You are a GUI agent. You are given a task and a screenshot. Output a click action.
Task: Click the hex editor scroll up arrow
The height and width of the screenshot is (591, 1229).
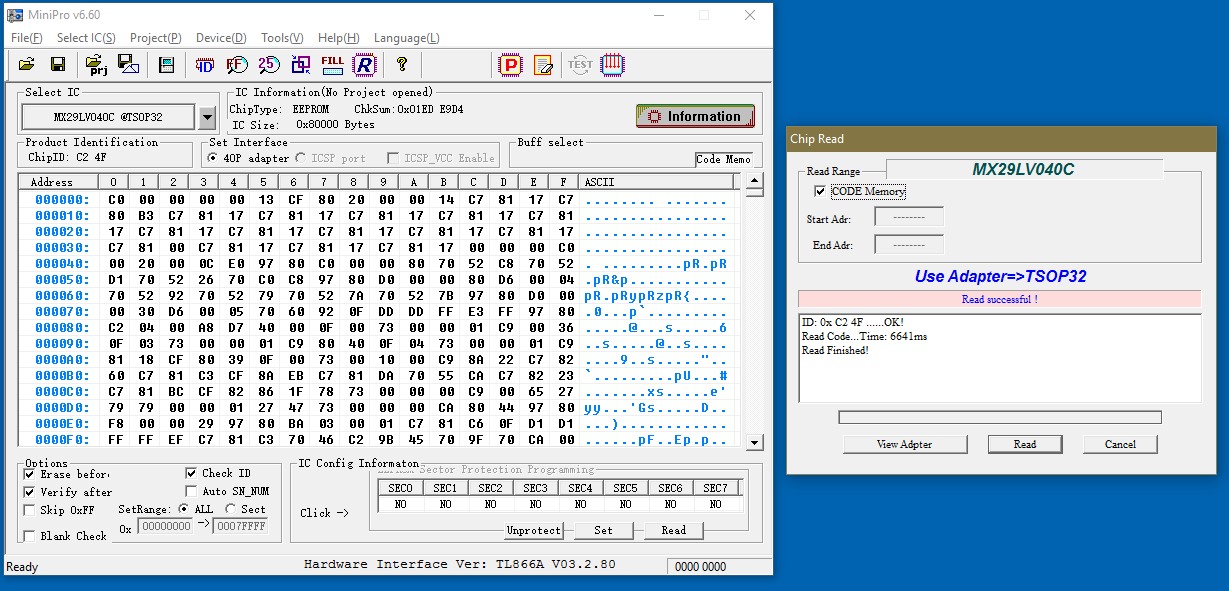[x=755, y=182]
